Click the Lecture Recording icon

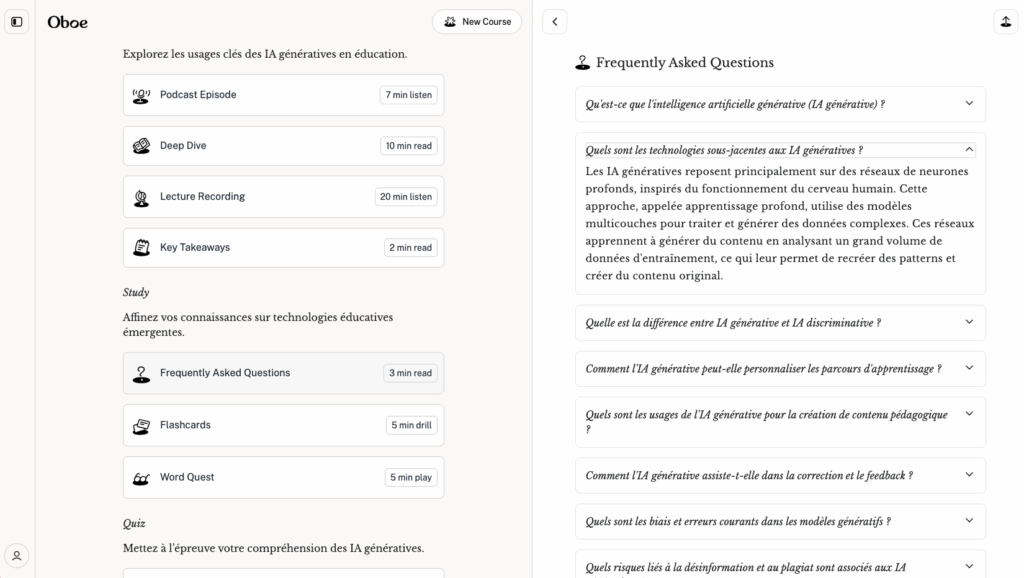[141, 197]
